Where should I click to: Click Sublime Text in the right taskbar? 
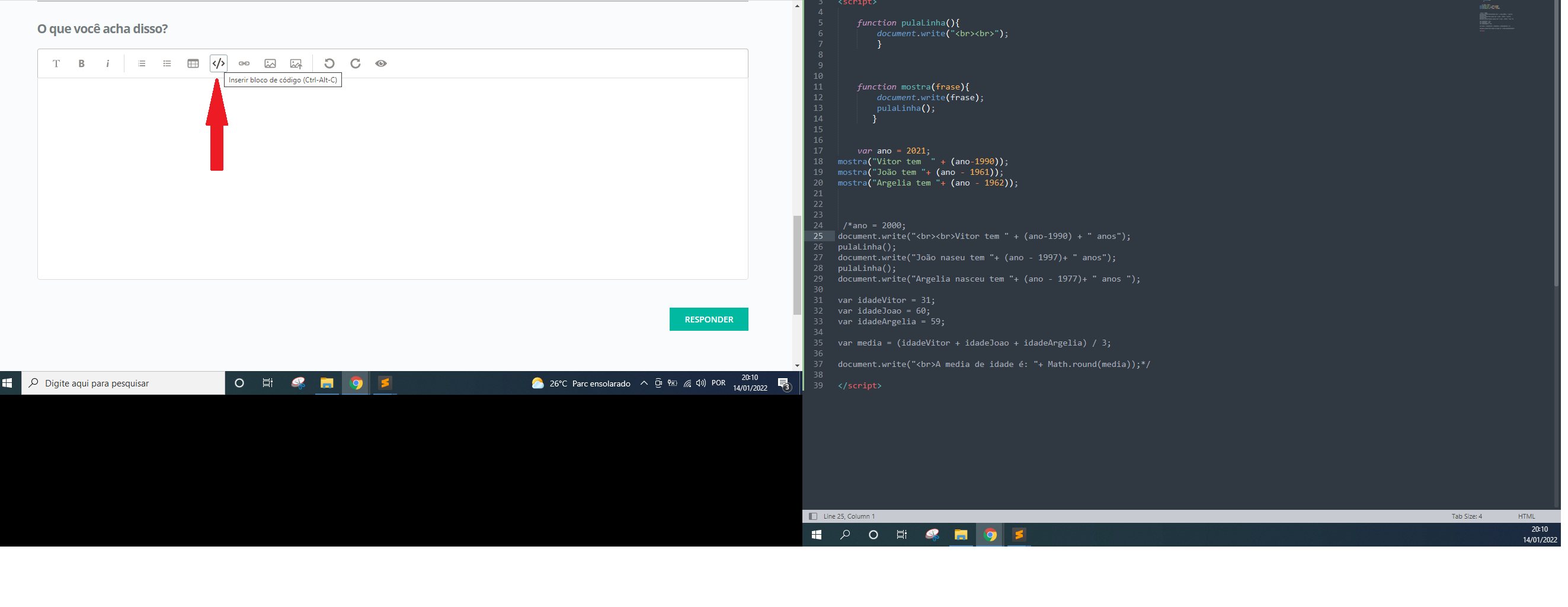click(1019, 535)
